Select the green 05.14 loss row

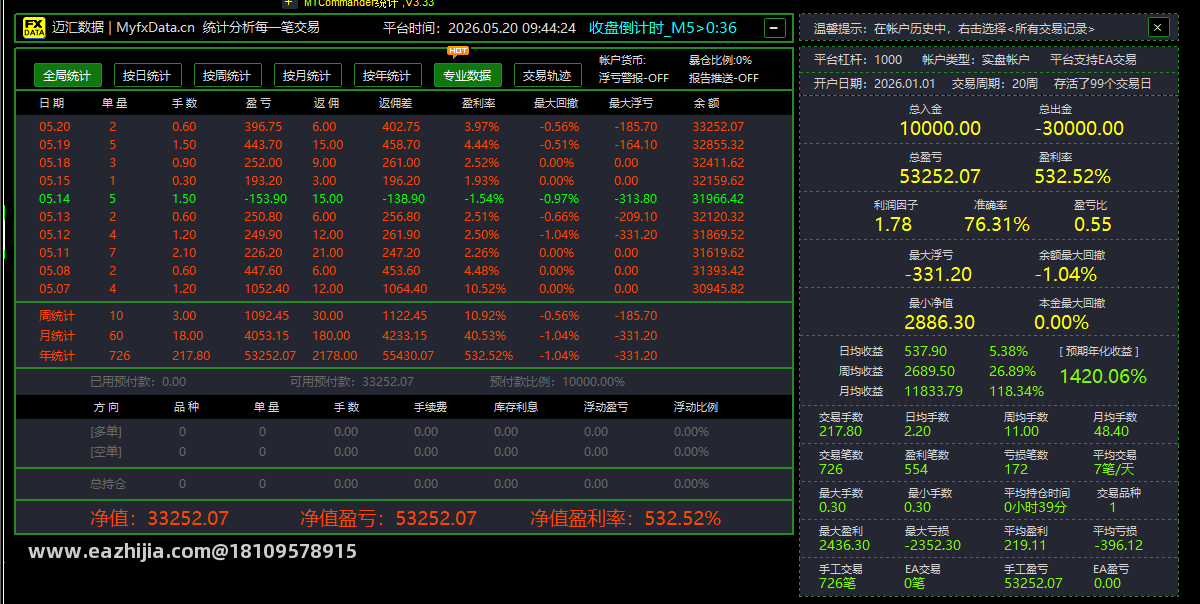tap(404, 198)
